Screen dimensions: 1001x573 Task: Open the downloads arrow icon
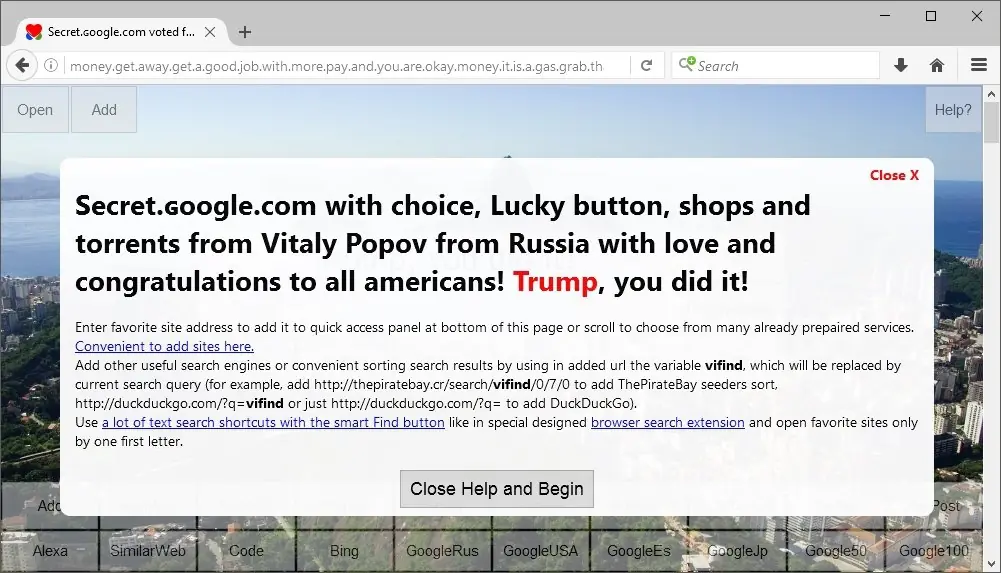click(901, 65)
